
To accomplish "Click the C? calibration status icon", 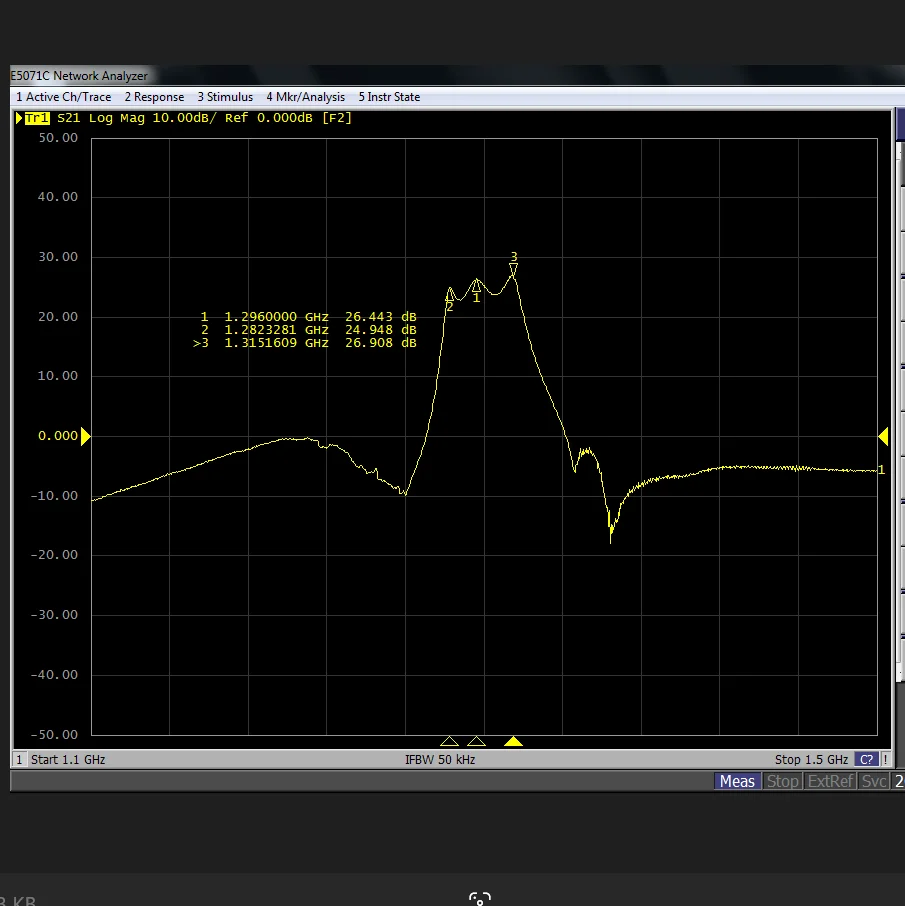I will point(866,759).
